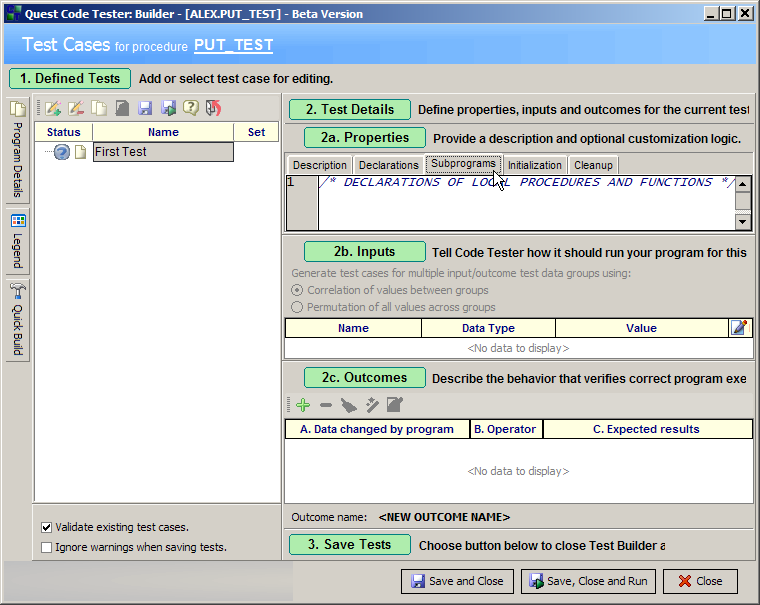
Task: Click the save and run toolbar icon
Action: click(x=168, y=108)
